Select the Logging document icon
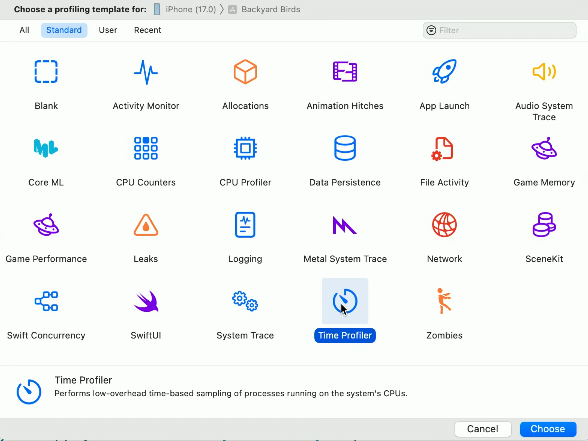Image resolution: width=588 pixels, height=441 pixels. tap(245, 225)
